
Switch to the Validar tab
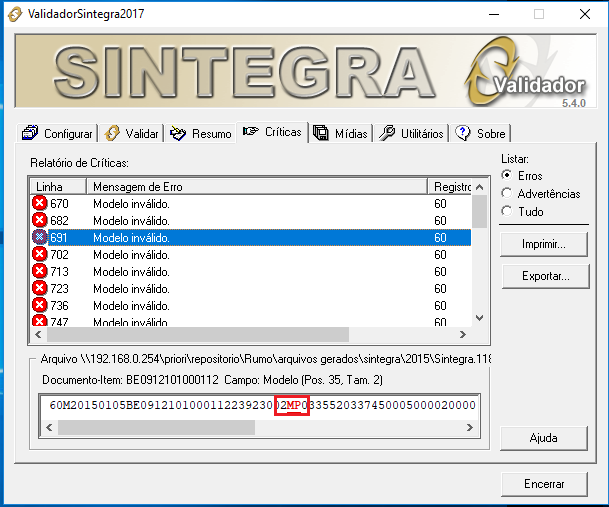point(131,134)
